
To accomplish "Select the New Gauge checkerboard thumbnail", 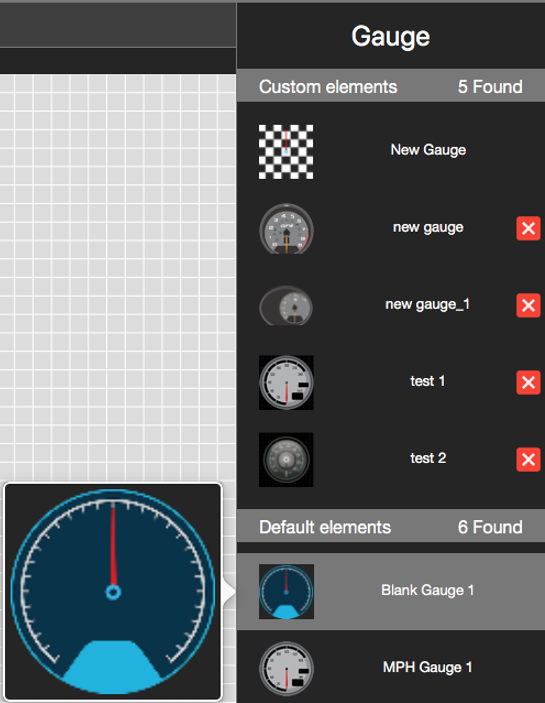I will (286, 152).
